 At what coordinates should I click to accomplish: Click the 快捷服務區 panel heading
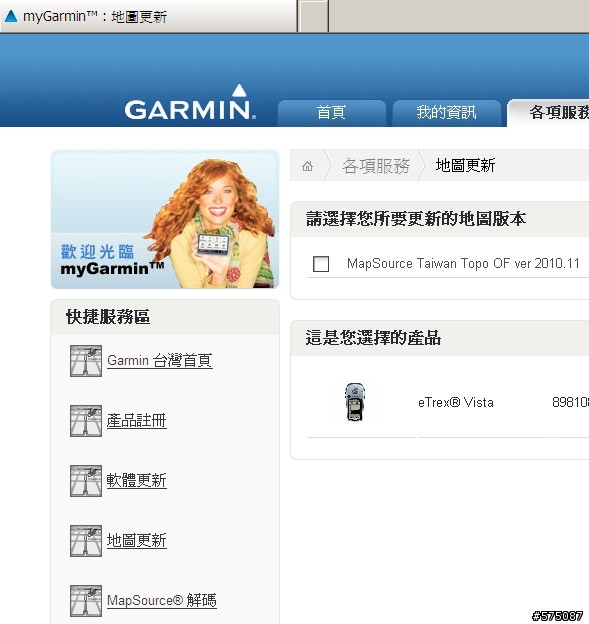[x=108, y=317]
